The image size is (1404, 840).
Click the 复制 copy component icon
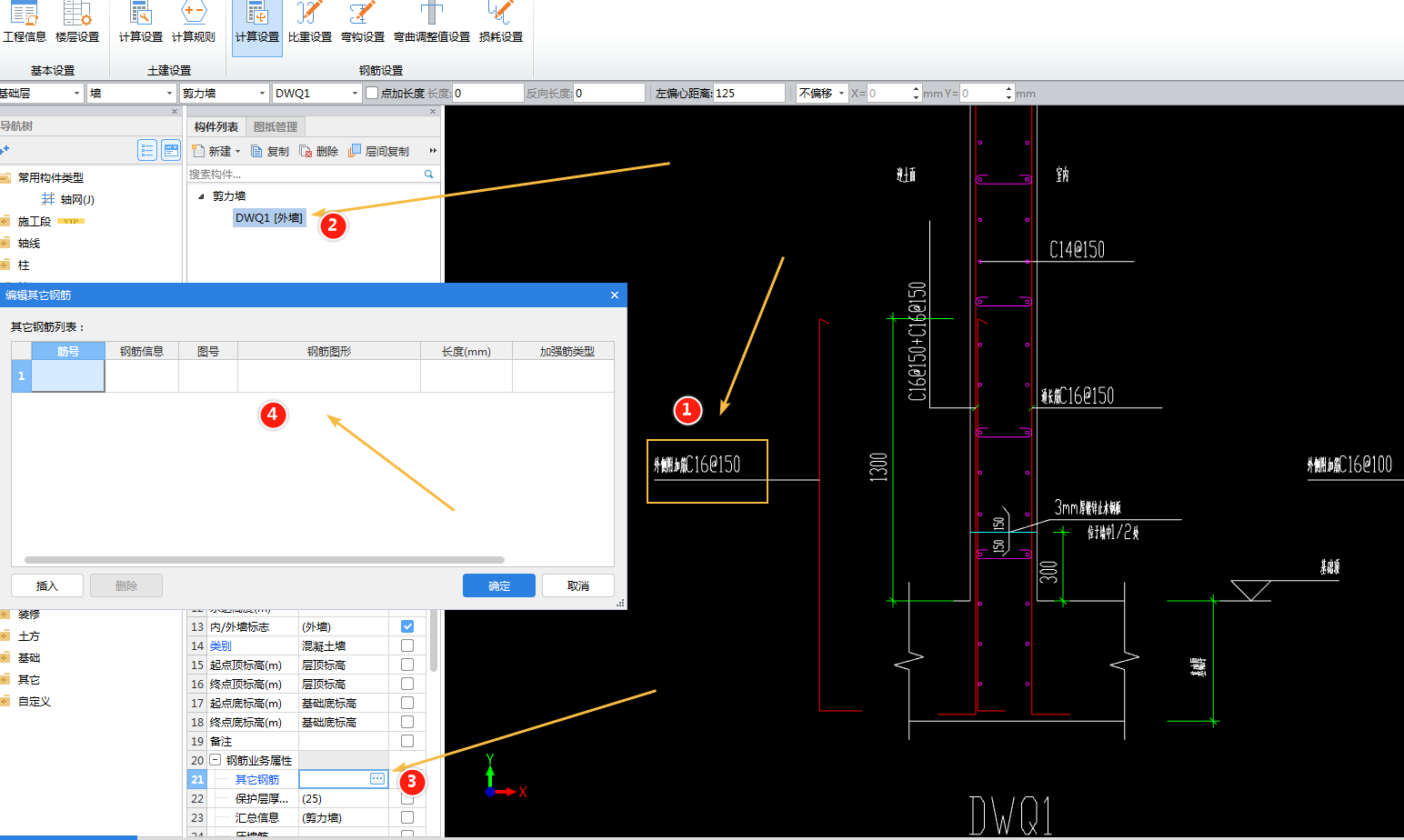click(x=256, y=151)
